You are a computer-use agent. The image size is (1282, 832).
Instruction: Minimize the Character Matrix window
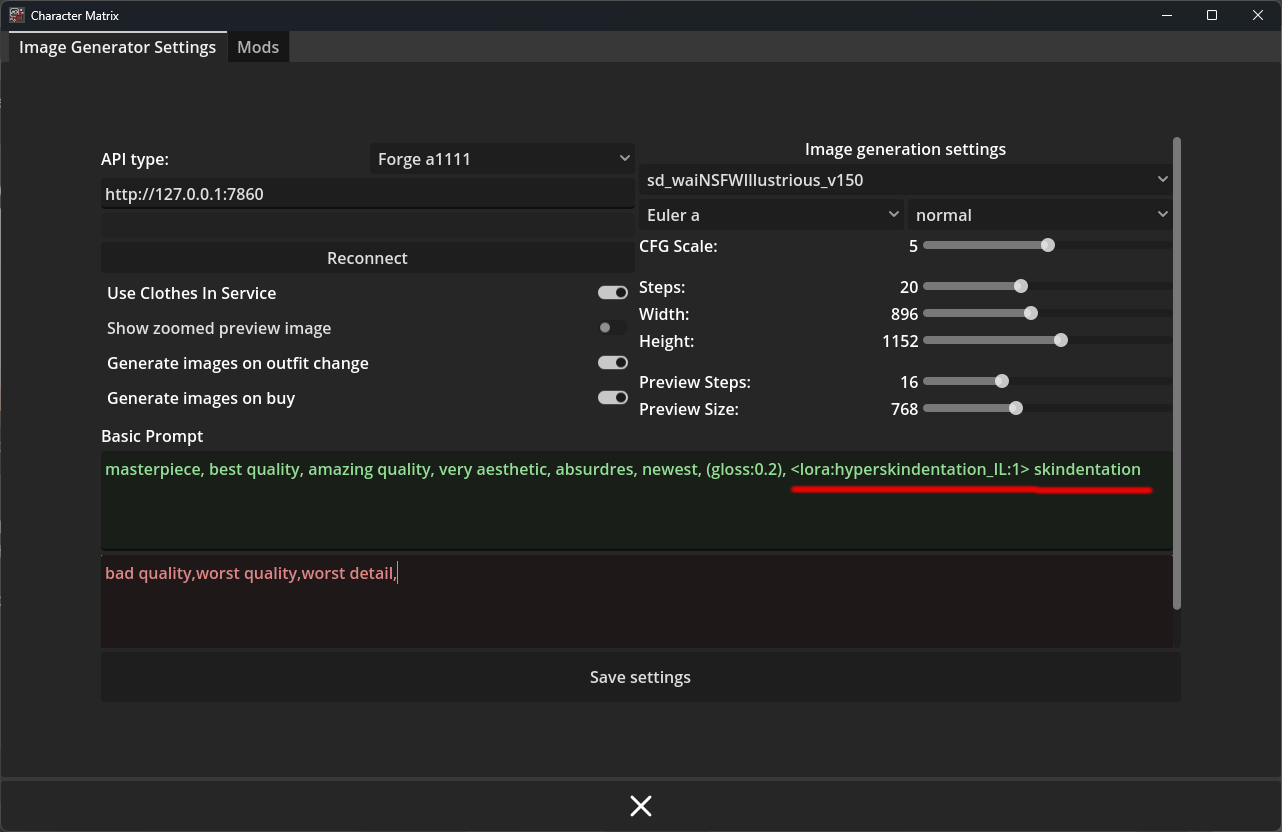click(1167, 15)
